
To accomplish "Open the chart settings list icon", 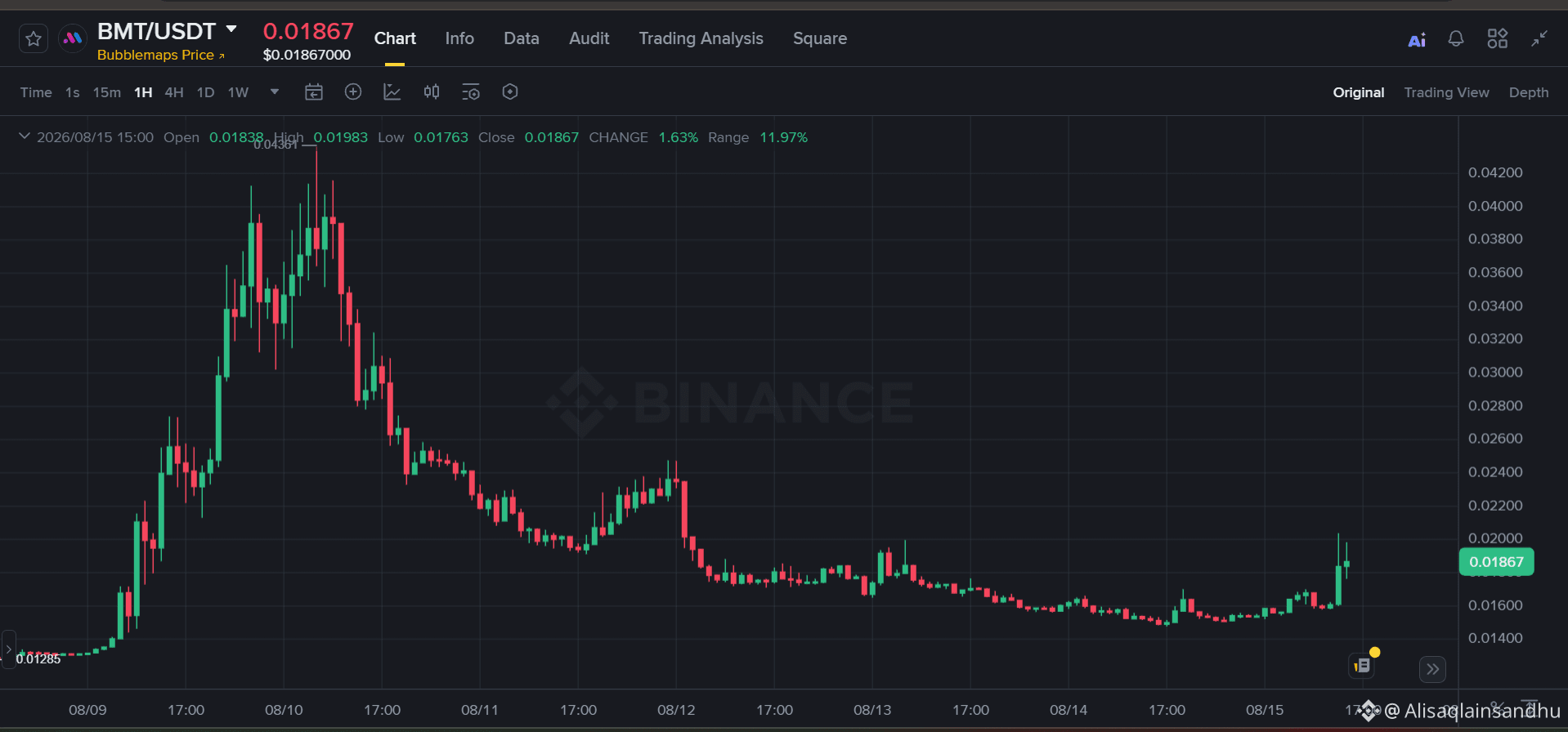I will click(471, 92).
